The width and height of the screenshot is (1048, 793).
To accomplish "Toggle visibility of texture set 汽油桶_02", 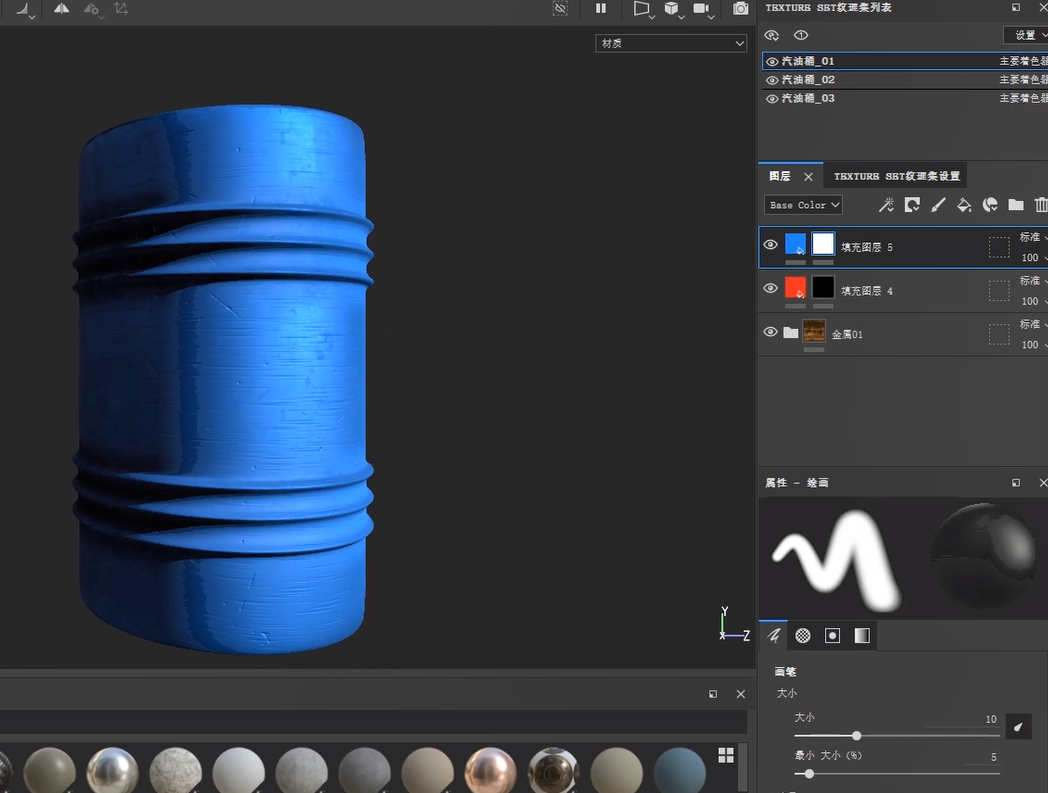I will pyautogui.click(x=772, y=80).
